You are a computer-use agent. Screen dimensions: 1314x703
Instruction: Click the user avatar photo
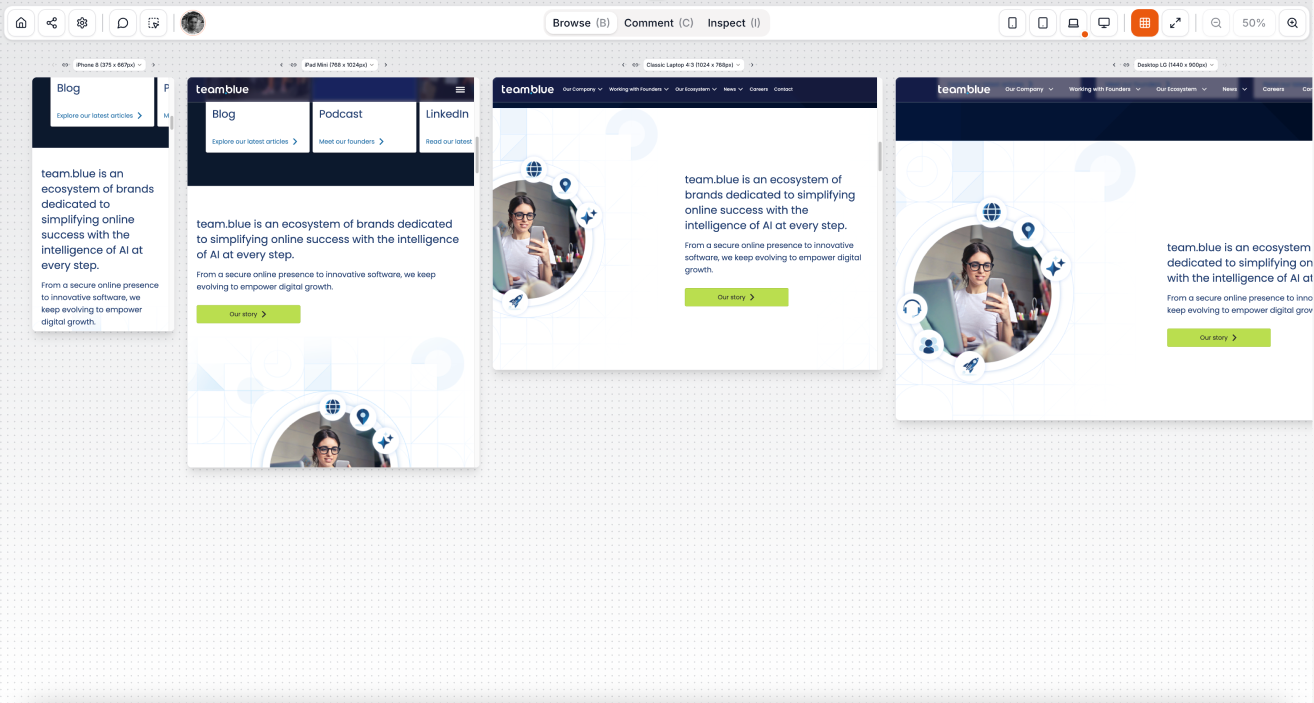(193, 23)
